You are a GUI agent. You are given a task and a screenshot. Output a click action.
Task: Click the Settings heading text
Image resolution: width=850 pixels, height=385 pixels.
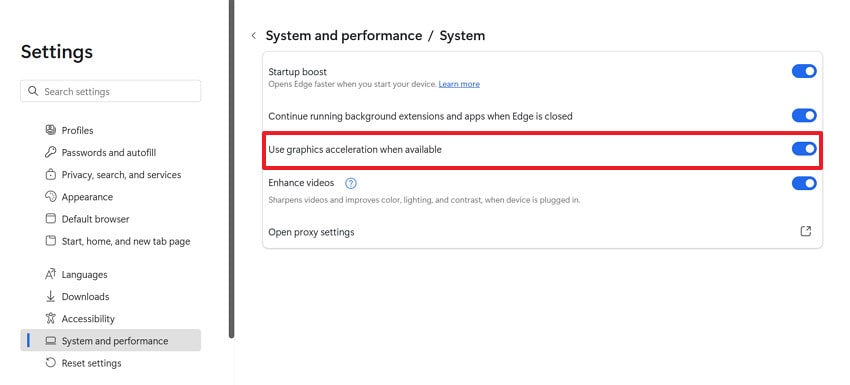tap(57, 52)
